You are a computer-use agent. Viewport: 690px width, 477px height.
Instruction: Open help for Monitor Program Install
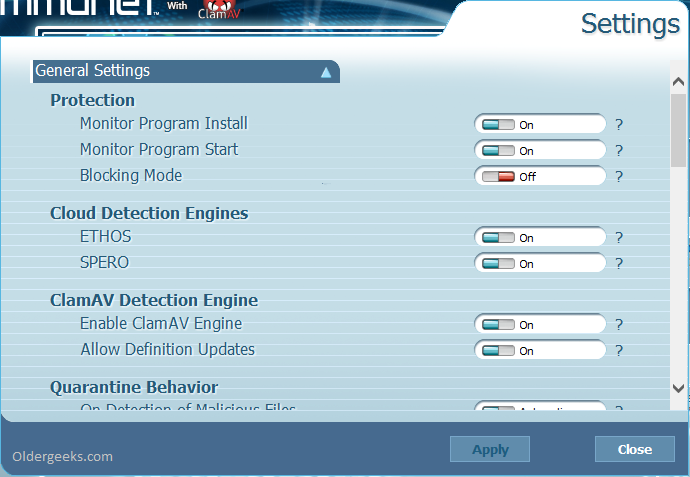[x=619, y=125]
